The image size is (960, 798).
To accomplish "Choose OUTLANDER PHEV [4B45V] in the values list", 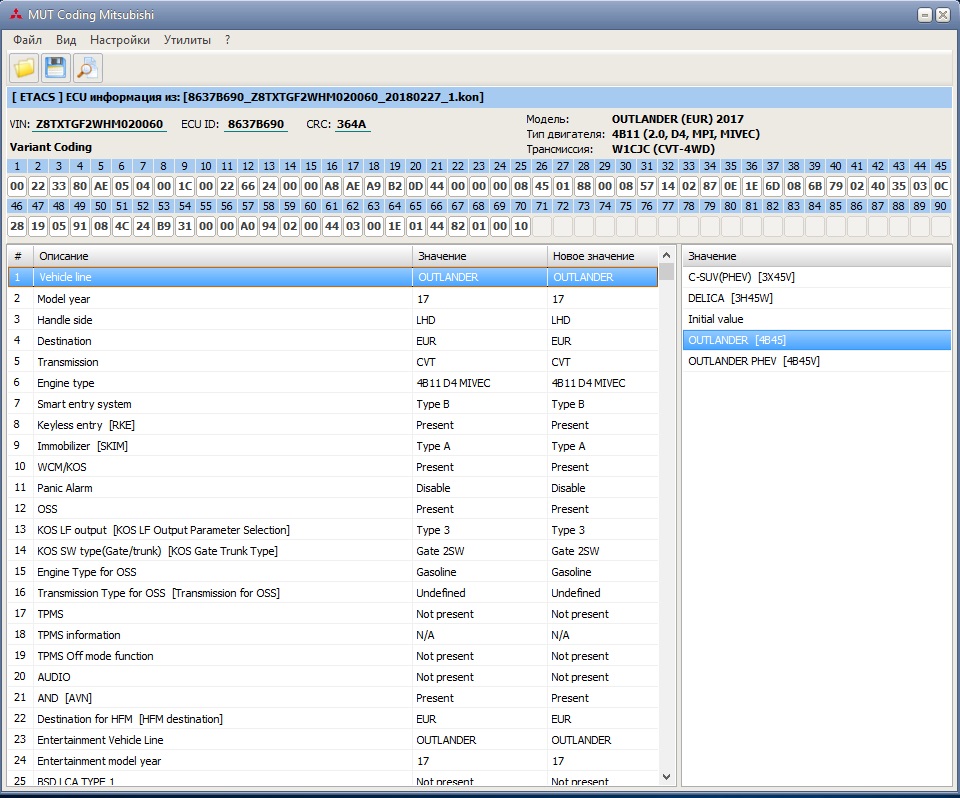I will (x=817, y=361).
